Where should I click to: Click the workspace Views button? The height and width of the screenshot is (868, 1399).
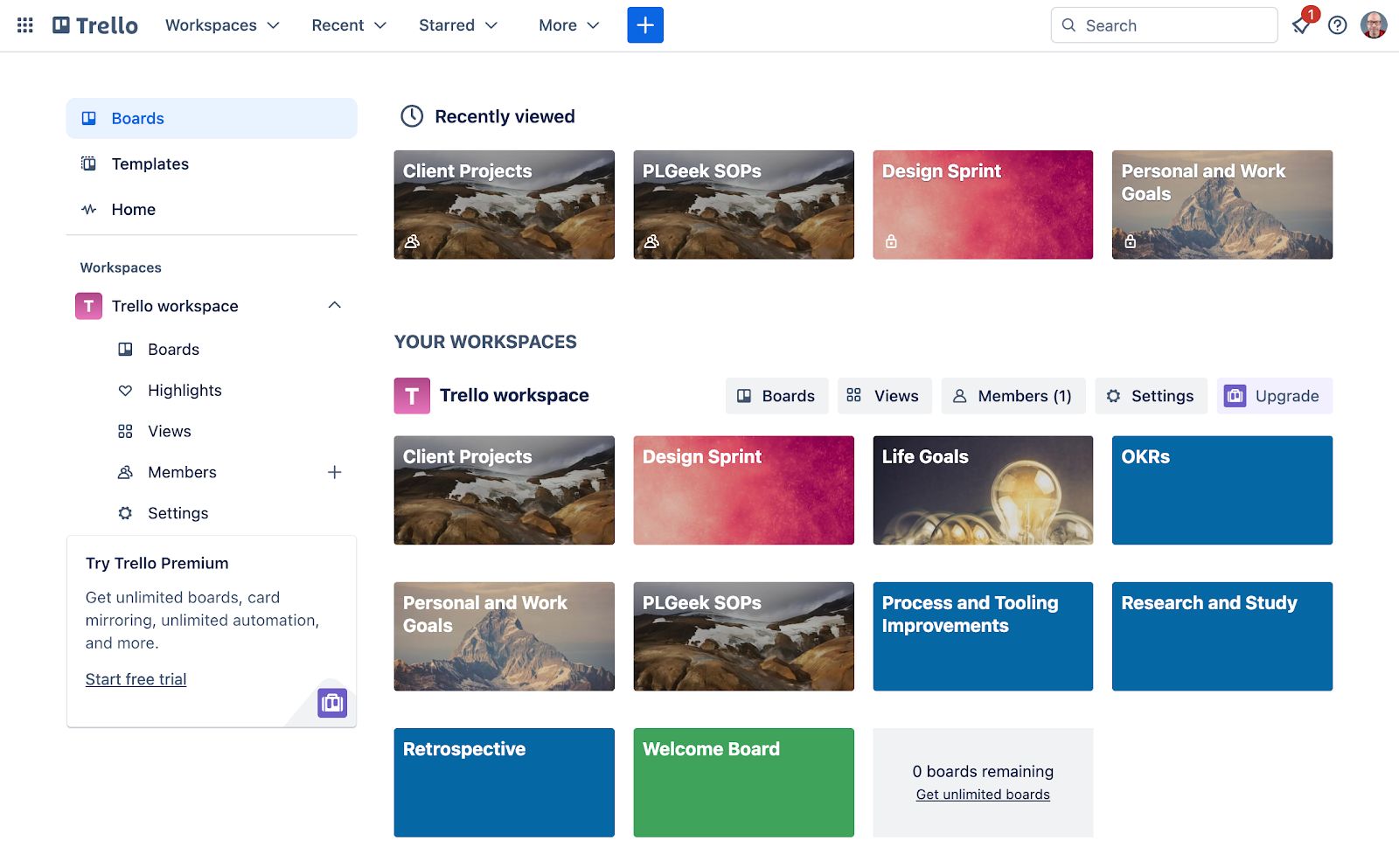coord(884,396)
